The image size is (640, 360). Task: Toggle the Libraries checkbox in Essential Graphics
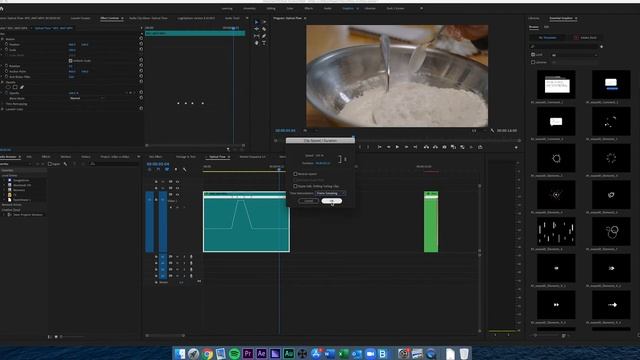[533, 62]
